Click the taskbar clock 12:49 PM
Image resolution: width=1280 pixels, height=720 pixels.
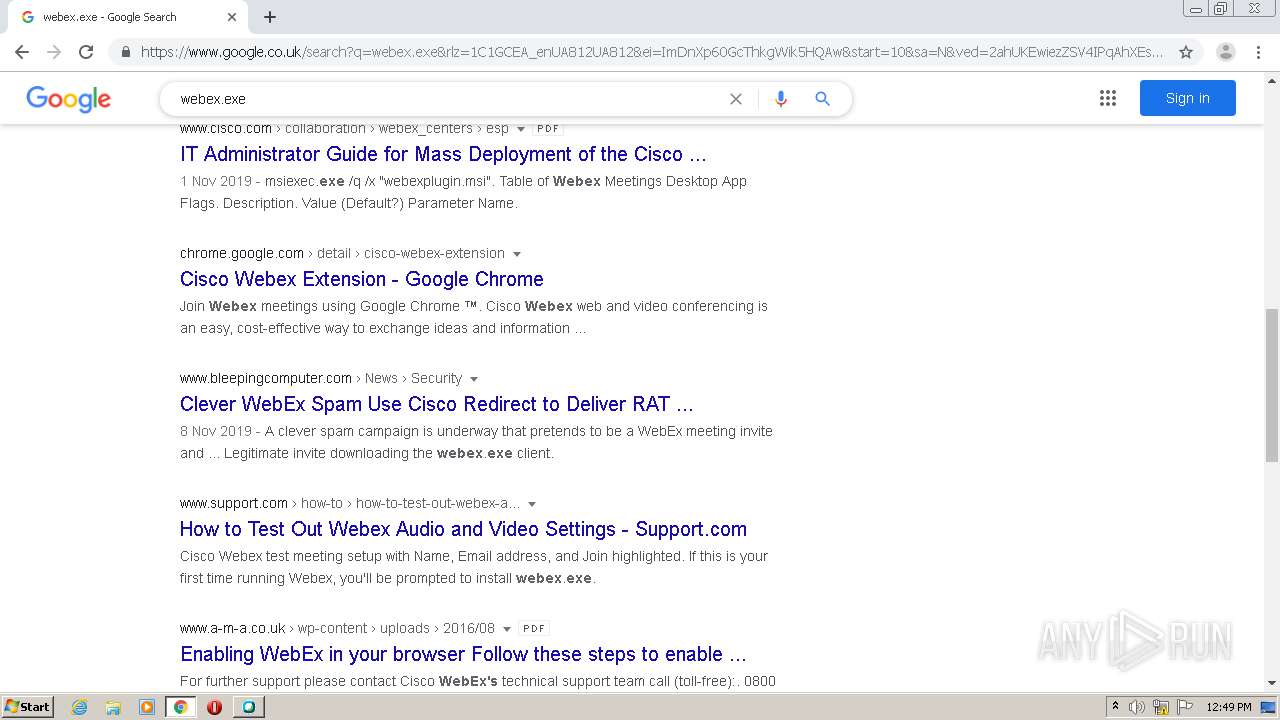(1229, 707)
